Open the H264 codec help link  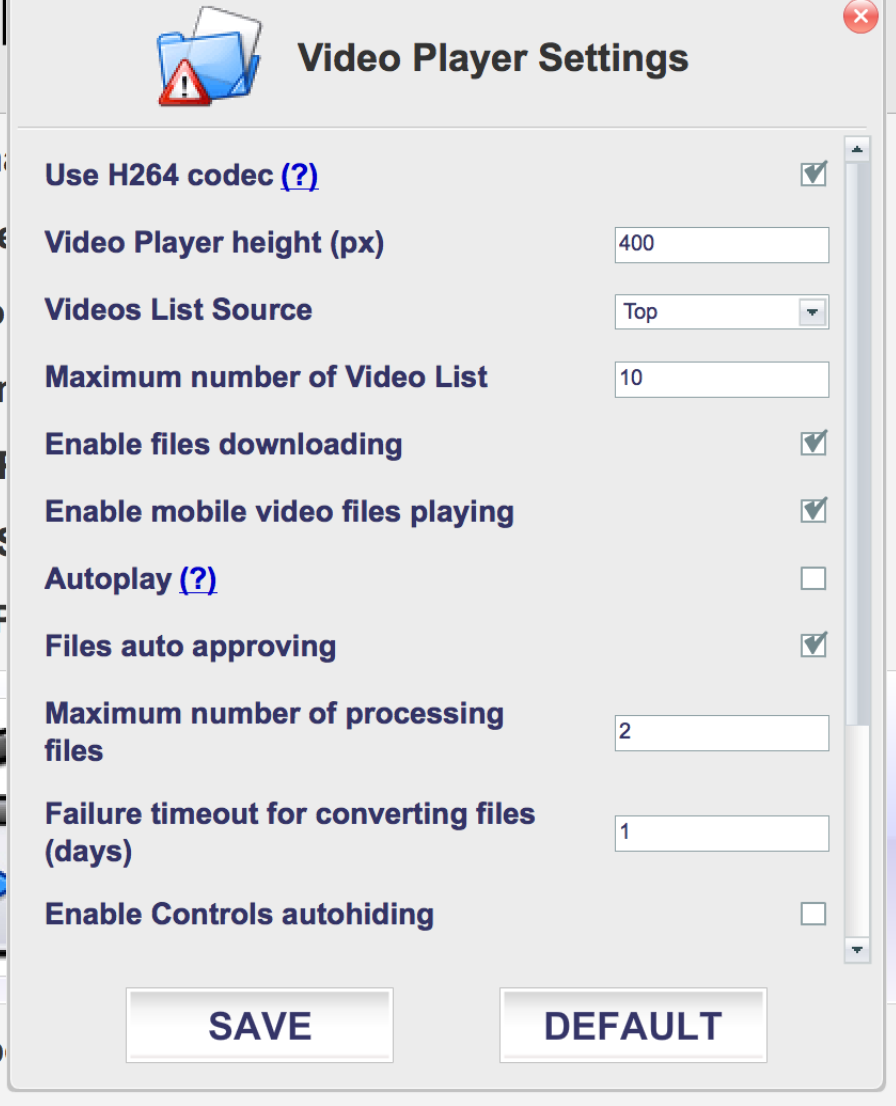click(x=299, y=176)
